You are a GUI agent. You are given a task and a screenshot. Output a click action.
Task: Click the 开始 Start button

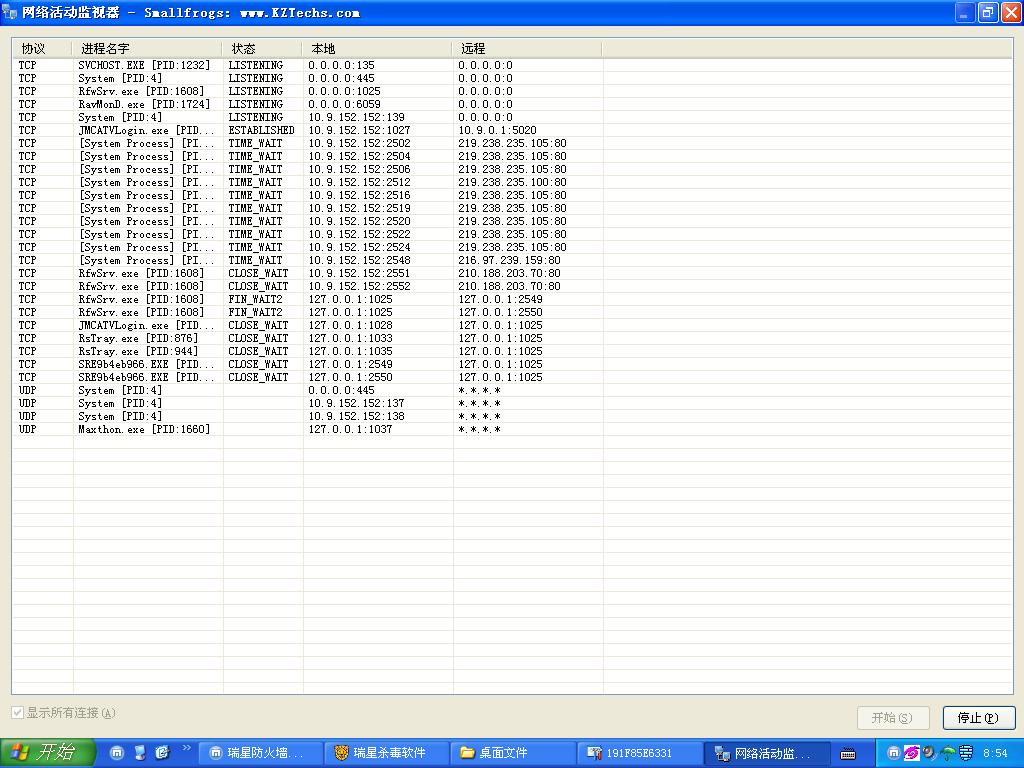[x=48, y=752]
